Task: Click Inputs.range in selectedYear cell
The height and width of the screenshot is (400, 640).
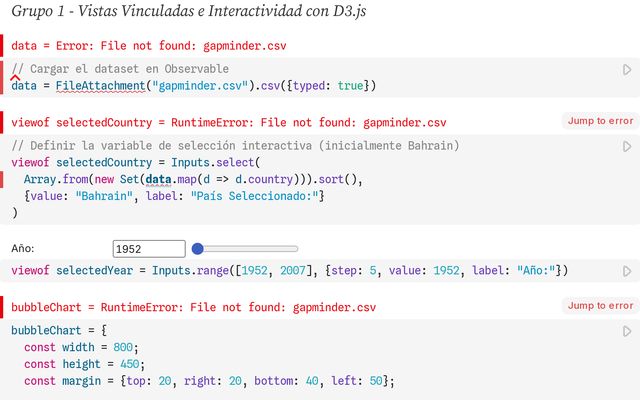Action: [x=191, y=271]
